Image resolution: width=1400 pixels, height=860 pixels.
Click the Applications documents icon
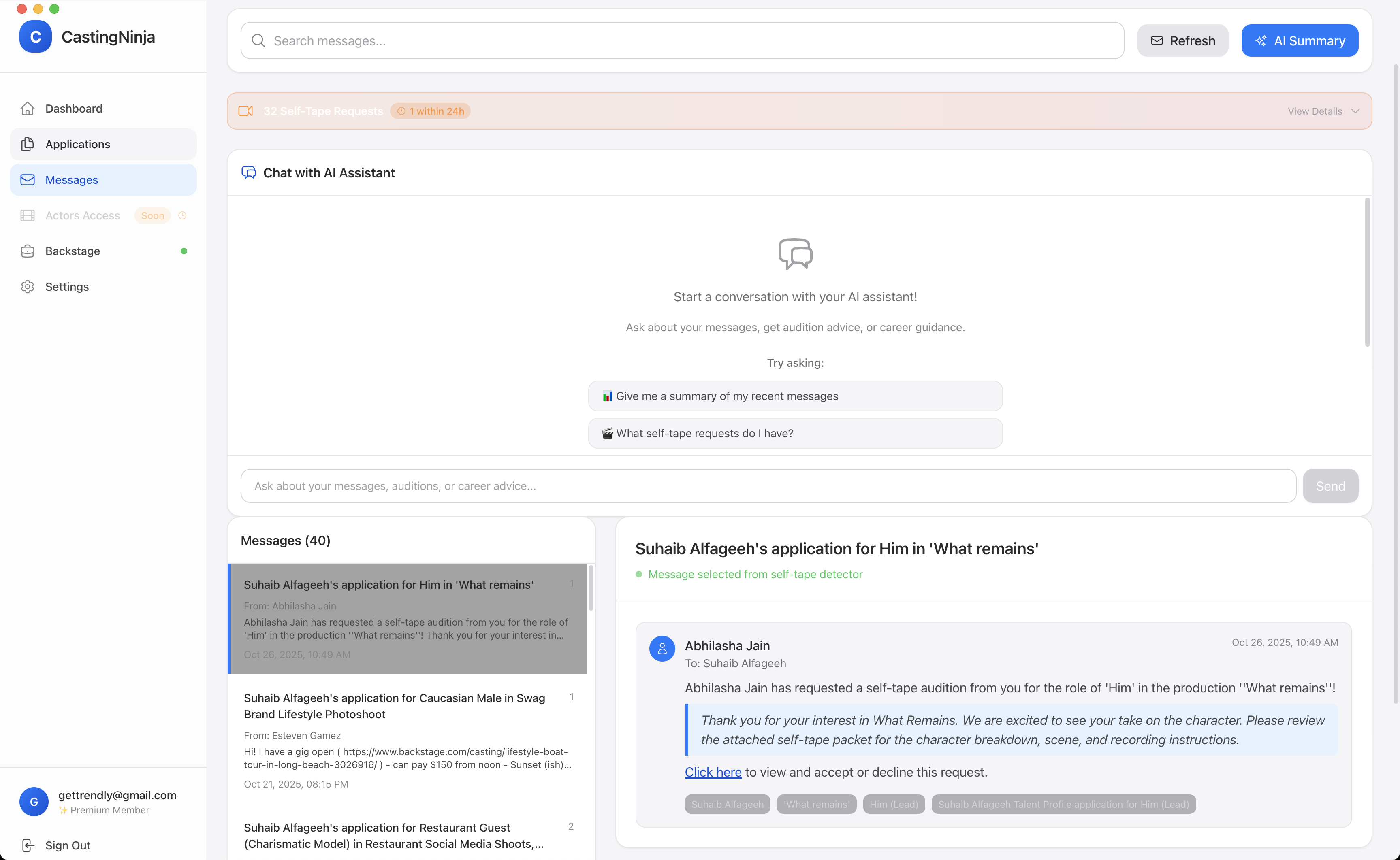27,145
